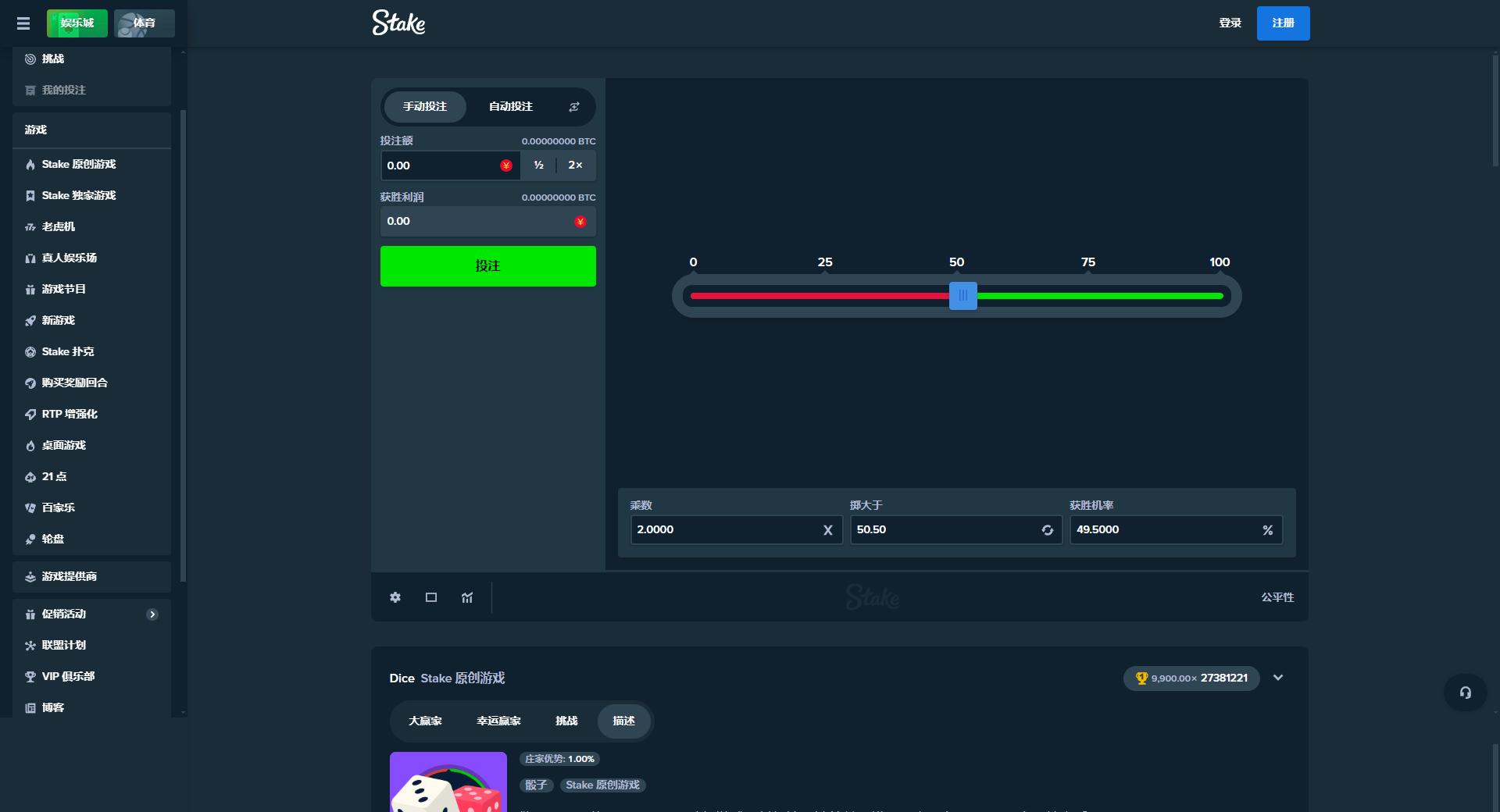The height and width of the screenshot is (812, 1500).
Task: Select the 大赢家 tab
Action: (x=425, y=721)
